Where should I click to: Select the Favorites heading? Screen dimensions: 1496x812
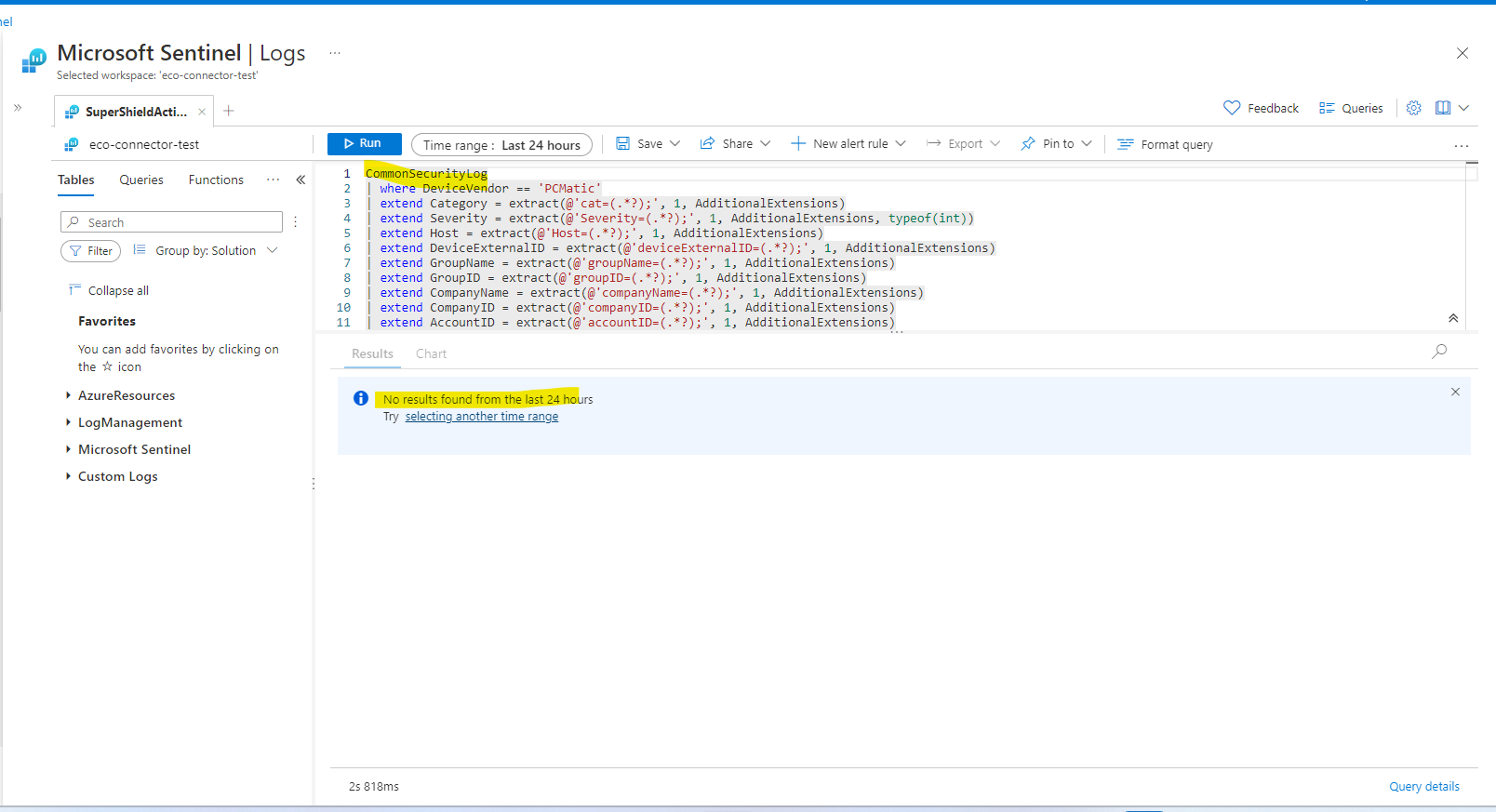click(107, 321)
